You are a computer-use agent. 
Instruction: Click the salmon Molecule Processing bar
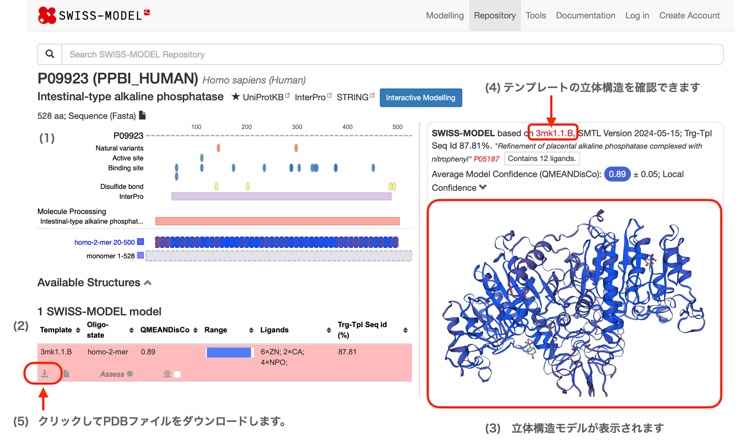[x=277, y=221]
